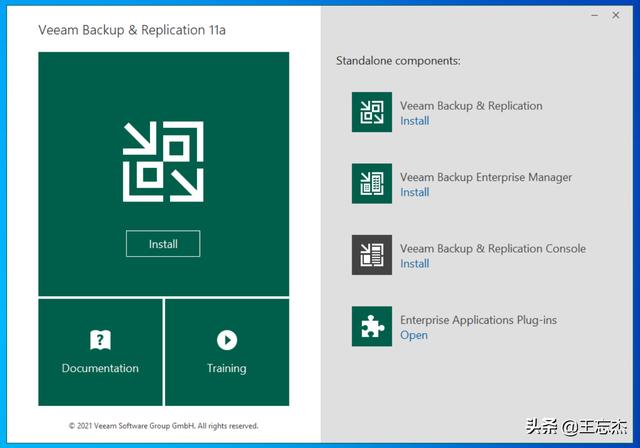
Task: Open the Training tile
Action: tap(227, 352)
